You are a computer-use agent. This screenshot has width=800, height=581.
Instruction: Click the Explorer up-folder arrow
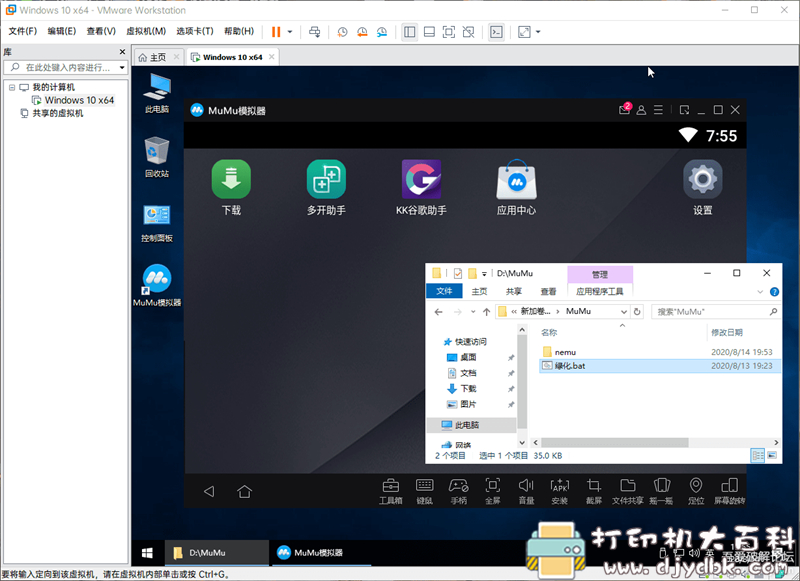pos(487,312)
